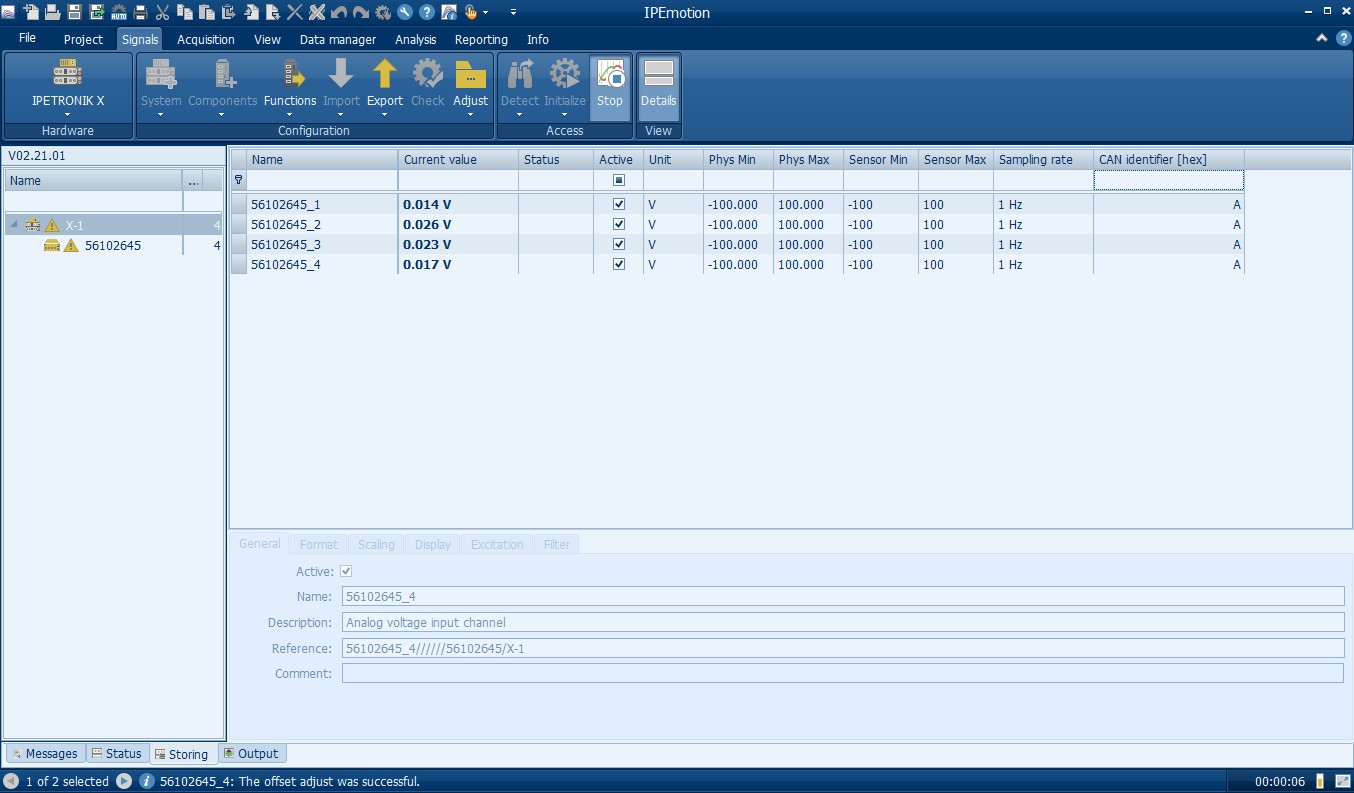This screenshot has width=1354, height=793.
Task: Click the round question mark icon in the quick access toolbar
Action: coord(426,12)
